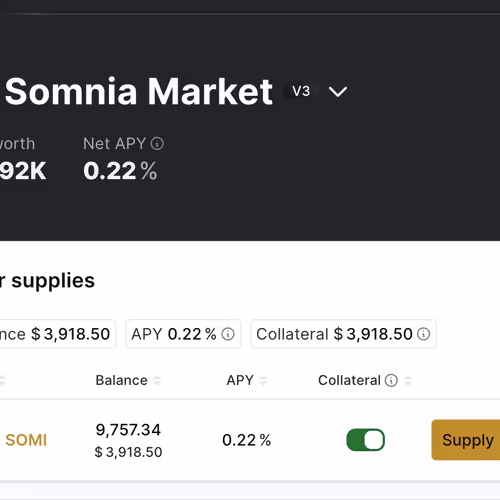Sort by the APY column arrows
This screenshot has width=500, height=500.
pyautogui.click(x=263, y=380)
